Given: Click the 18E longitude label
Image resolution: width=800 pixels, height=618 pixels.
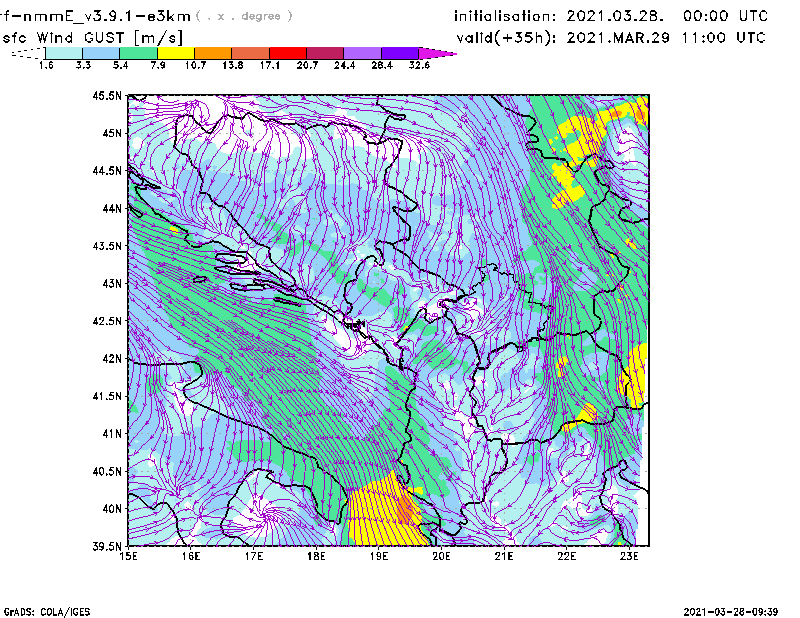Looking at the screenshot, I should (316, 556).
